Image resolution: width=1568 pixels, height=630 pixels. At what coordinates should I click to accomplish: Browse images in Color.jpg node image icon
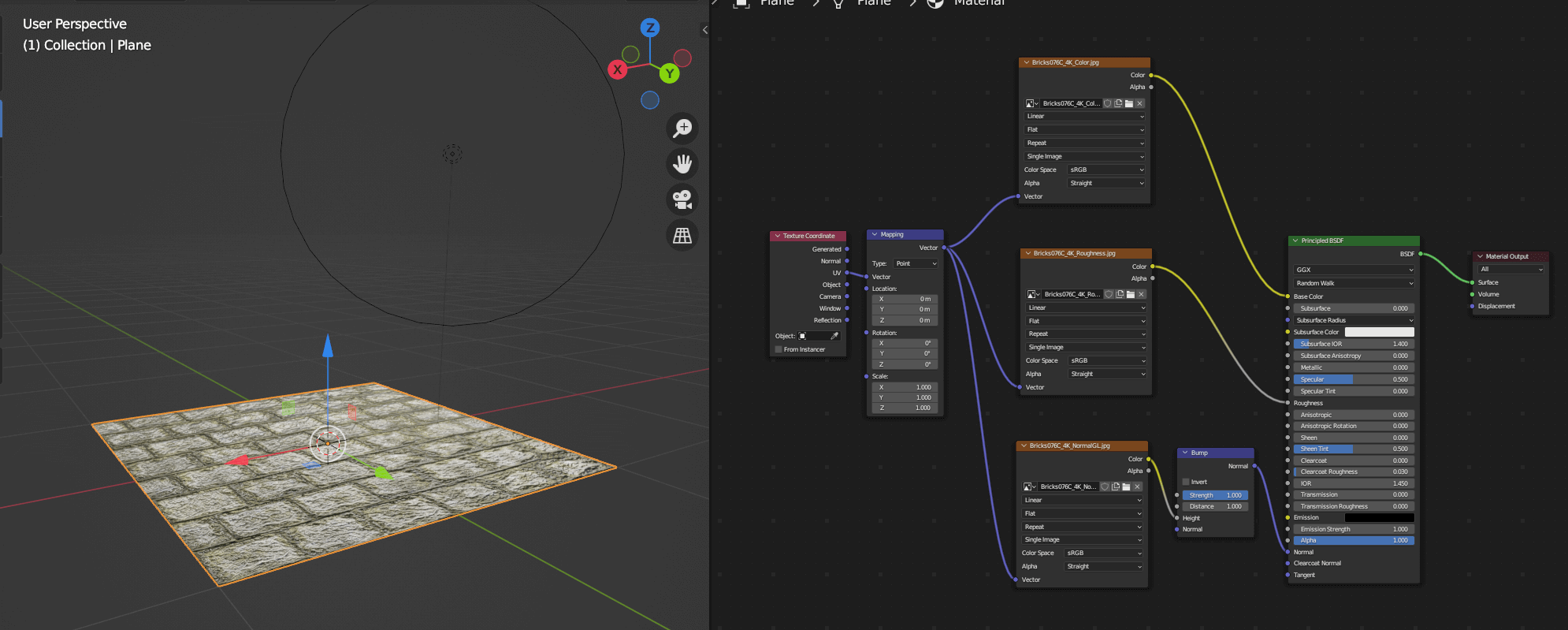(1031, 103)
